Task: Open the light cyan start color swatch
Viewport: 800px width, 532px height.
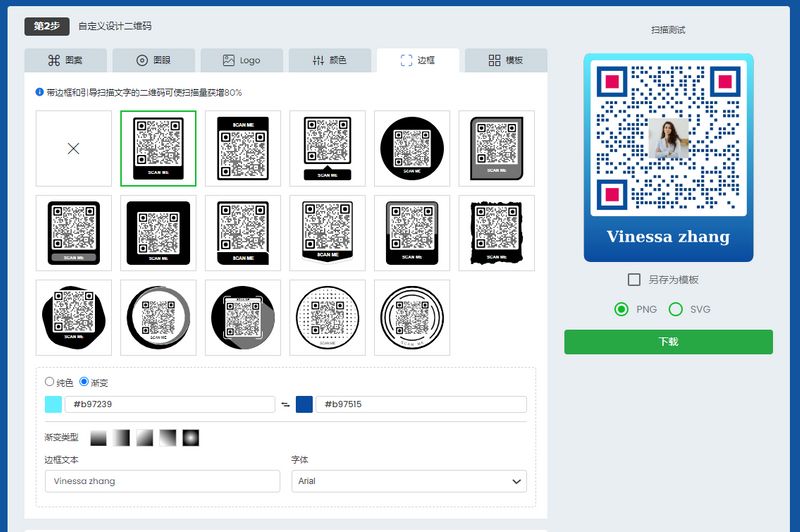Action: (54, 404)
